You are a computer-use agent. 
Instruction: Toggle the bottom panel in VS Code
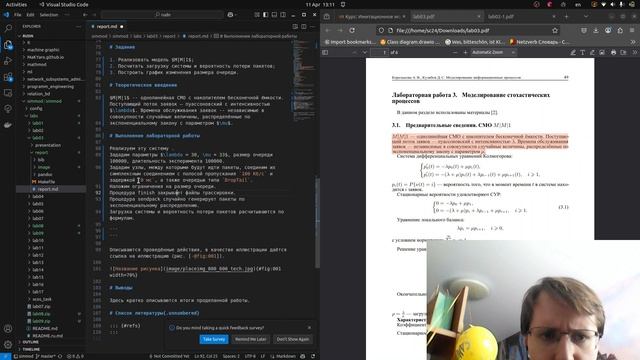click(x=274, y=15)
